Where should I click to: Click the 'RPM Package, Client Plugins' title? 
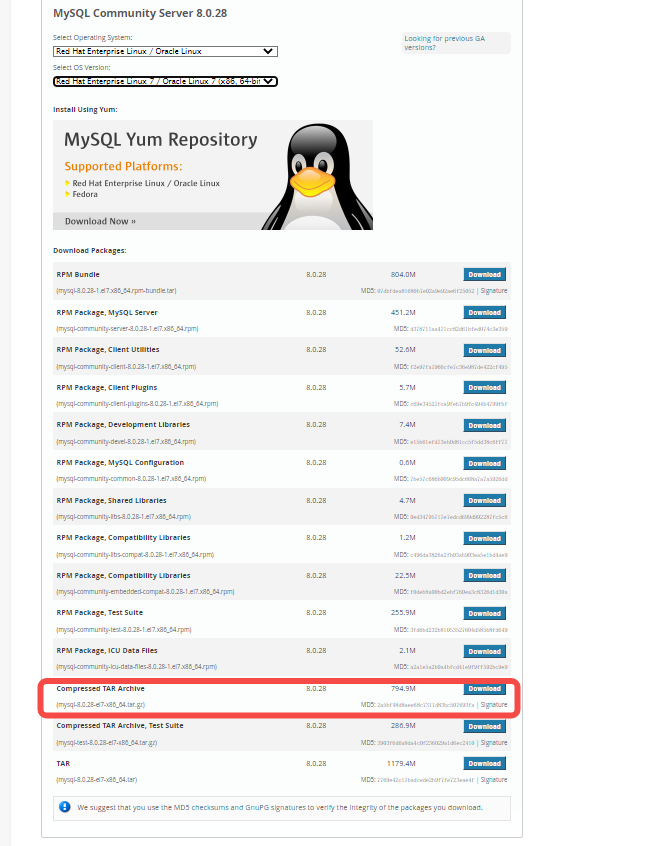point(107,387)
